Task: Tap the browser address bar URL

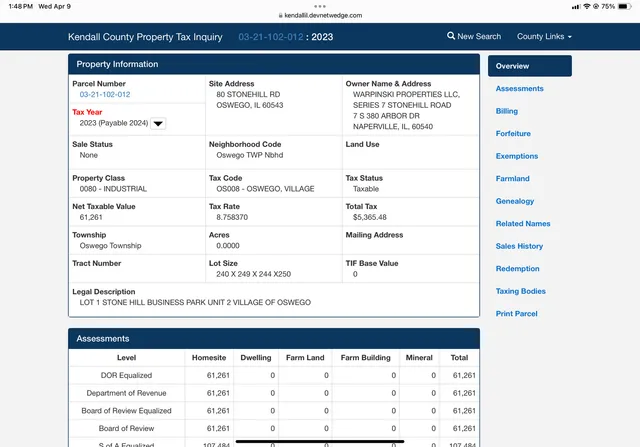Action: (320, 15)
